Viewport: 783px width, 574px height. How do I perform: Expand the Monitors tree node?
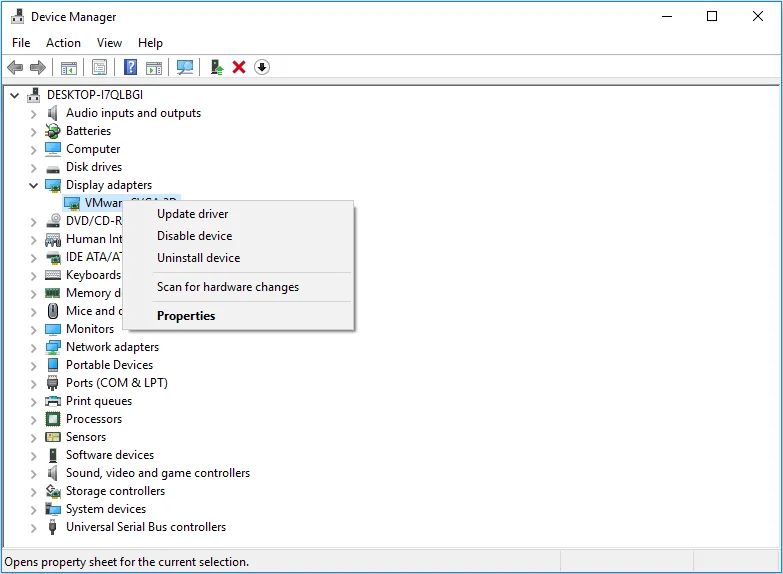click(x=33, y=330)
